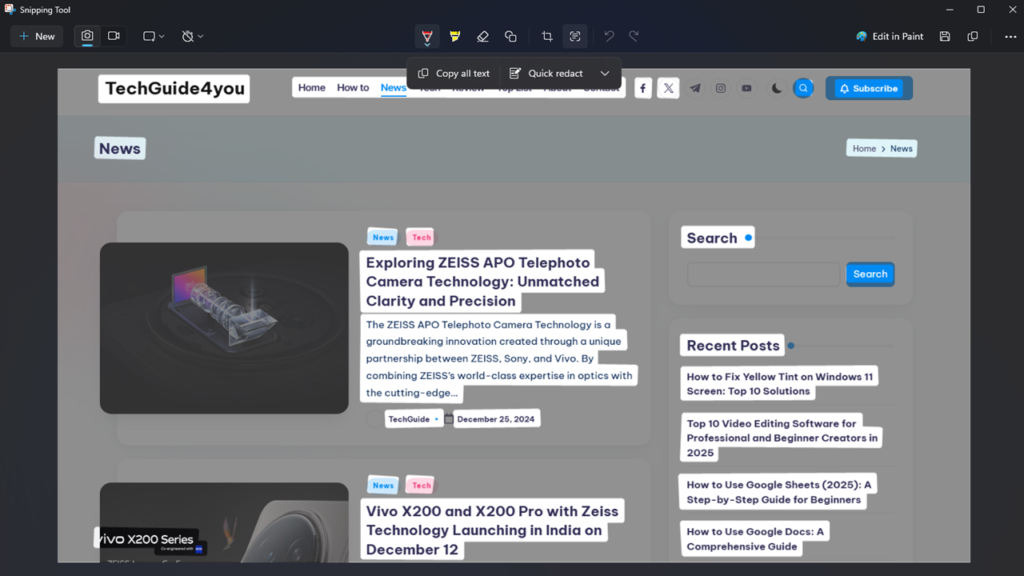Copy the snip to clipboard

[x=973, y=37]
